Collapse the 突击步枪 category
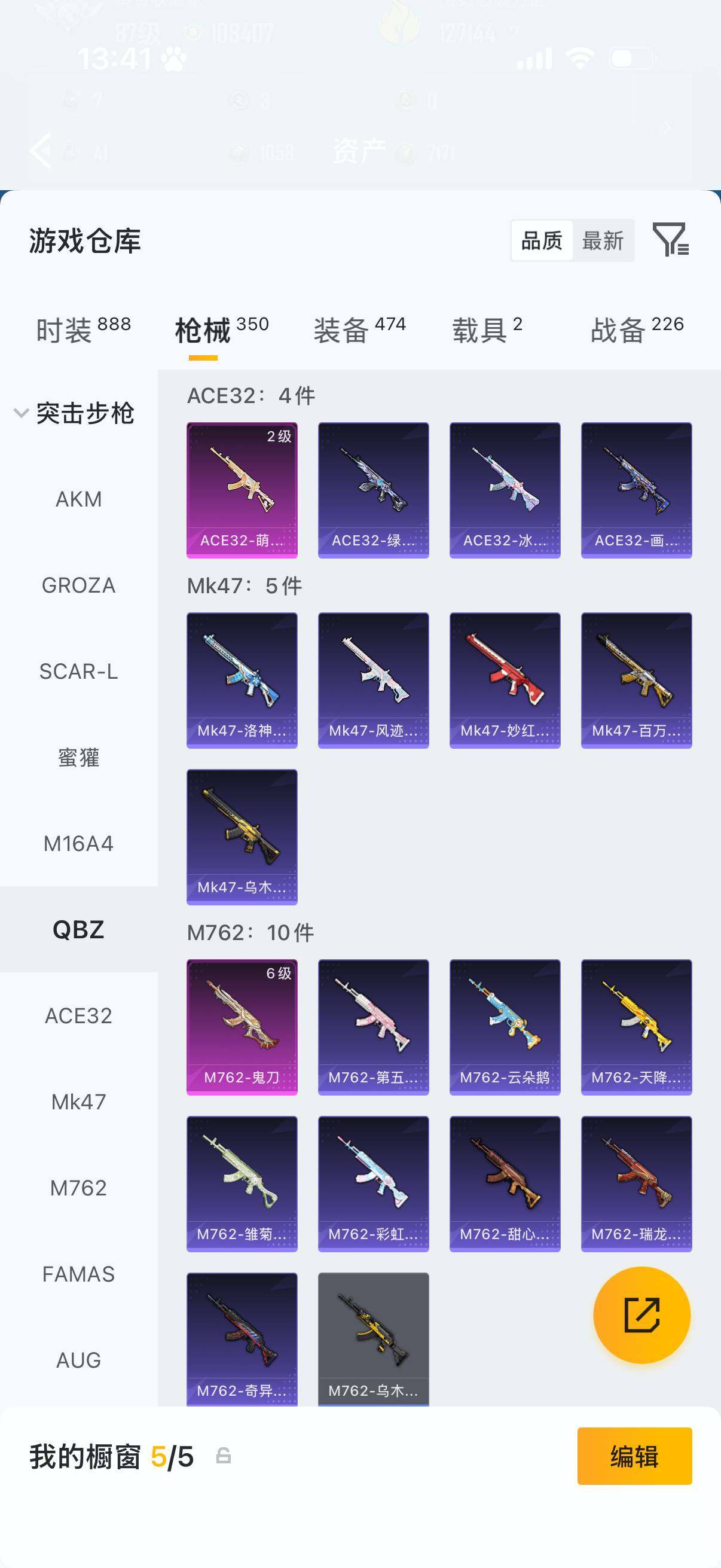Viewport: 721px width, 1568px height. 74,413
